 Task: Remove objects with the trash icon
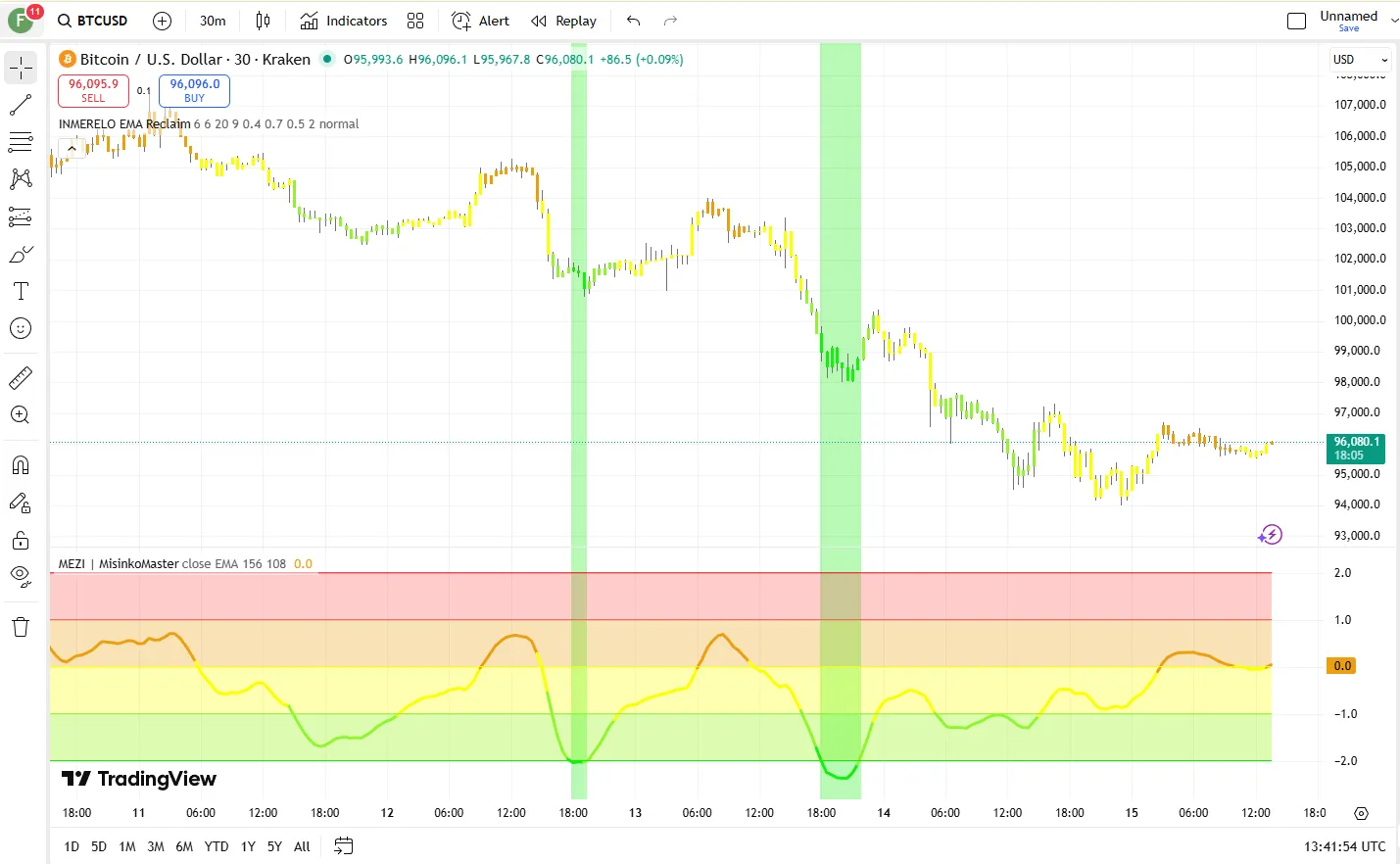[21, 627]
